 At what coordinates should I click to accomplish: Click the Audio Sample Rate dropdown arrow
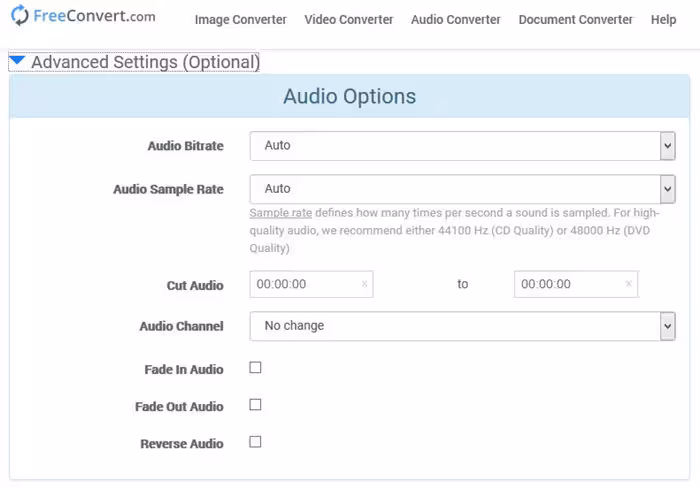tap(667, 189)
